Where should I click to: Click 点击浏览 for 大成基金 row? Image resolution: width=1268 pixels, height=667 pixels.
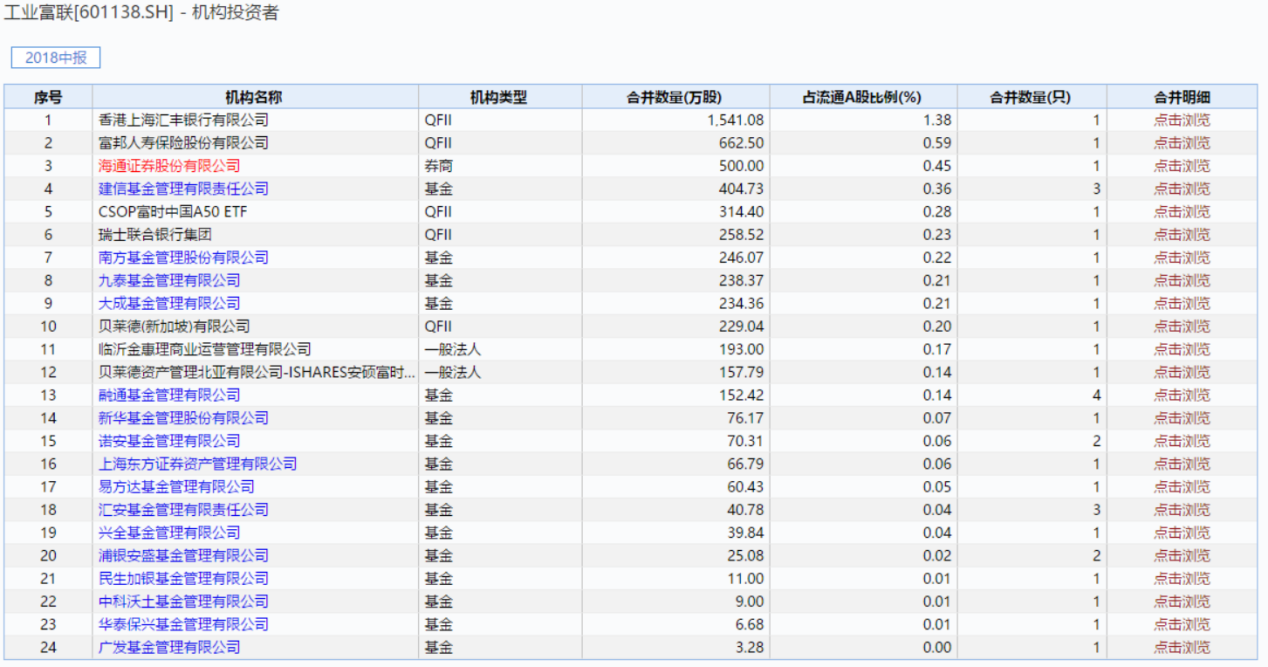[x=1182, y=304]
